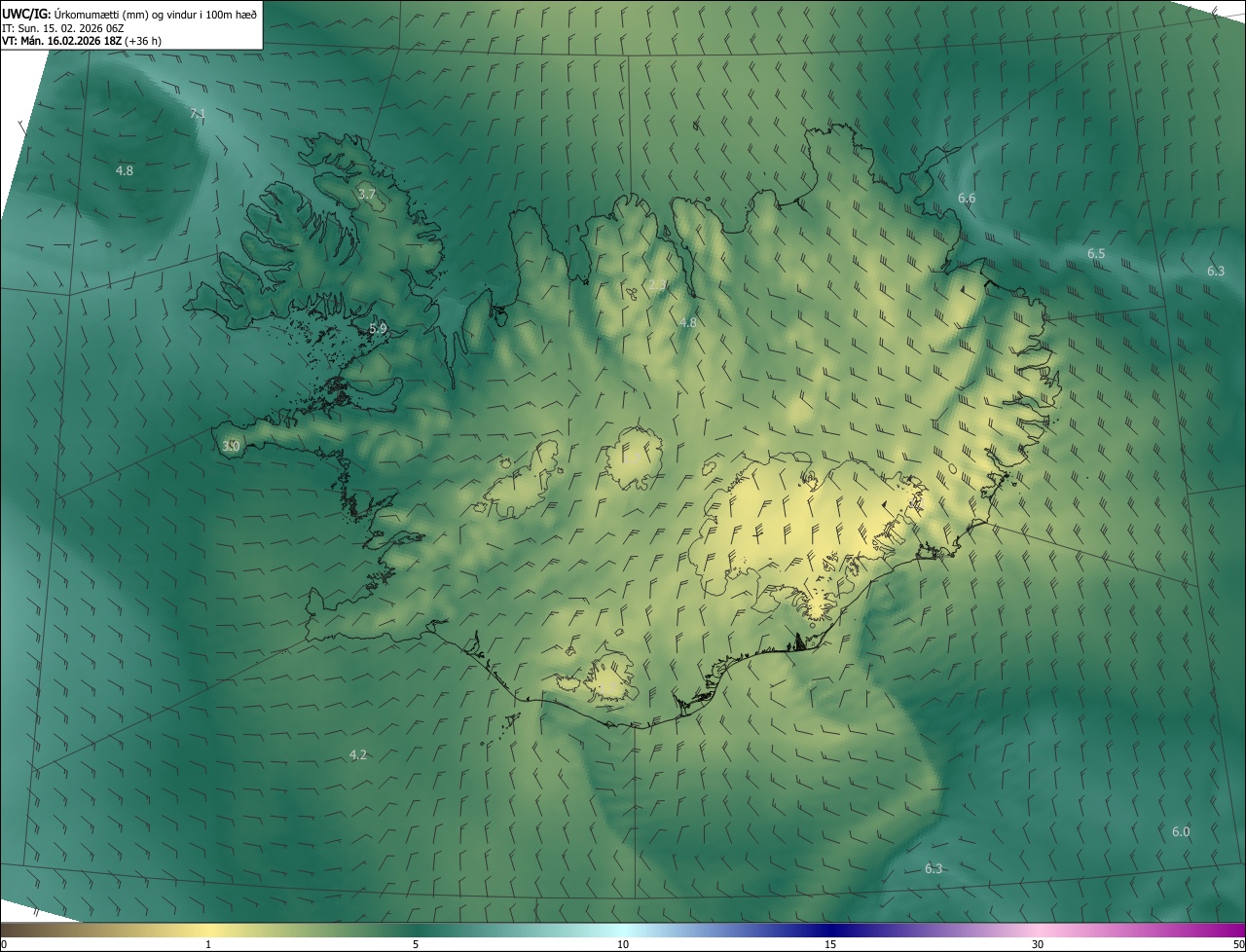This screenshot has height=952, width=1246.
Task: Click the 6.3 label beside the 6.5 label
Action: (1216, 271)
